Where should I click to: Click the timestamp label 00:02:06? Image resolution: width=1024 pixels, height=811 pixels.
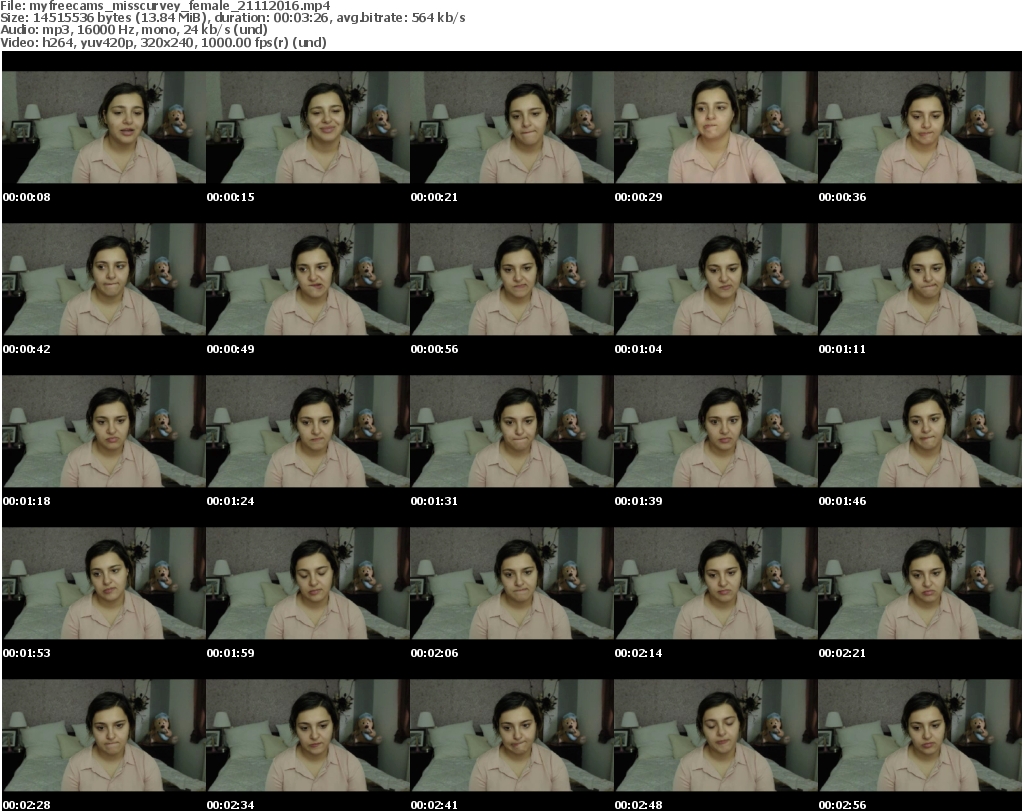(434, 653)
